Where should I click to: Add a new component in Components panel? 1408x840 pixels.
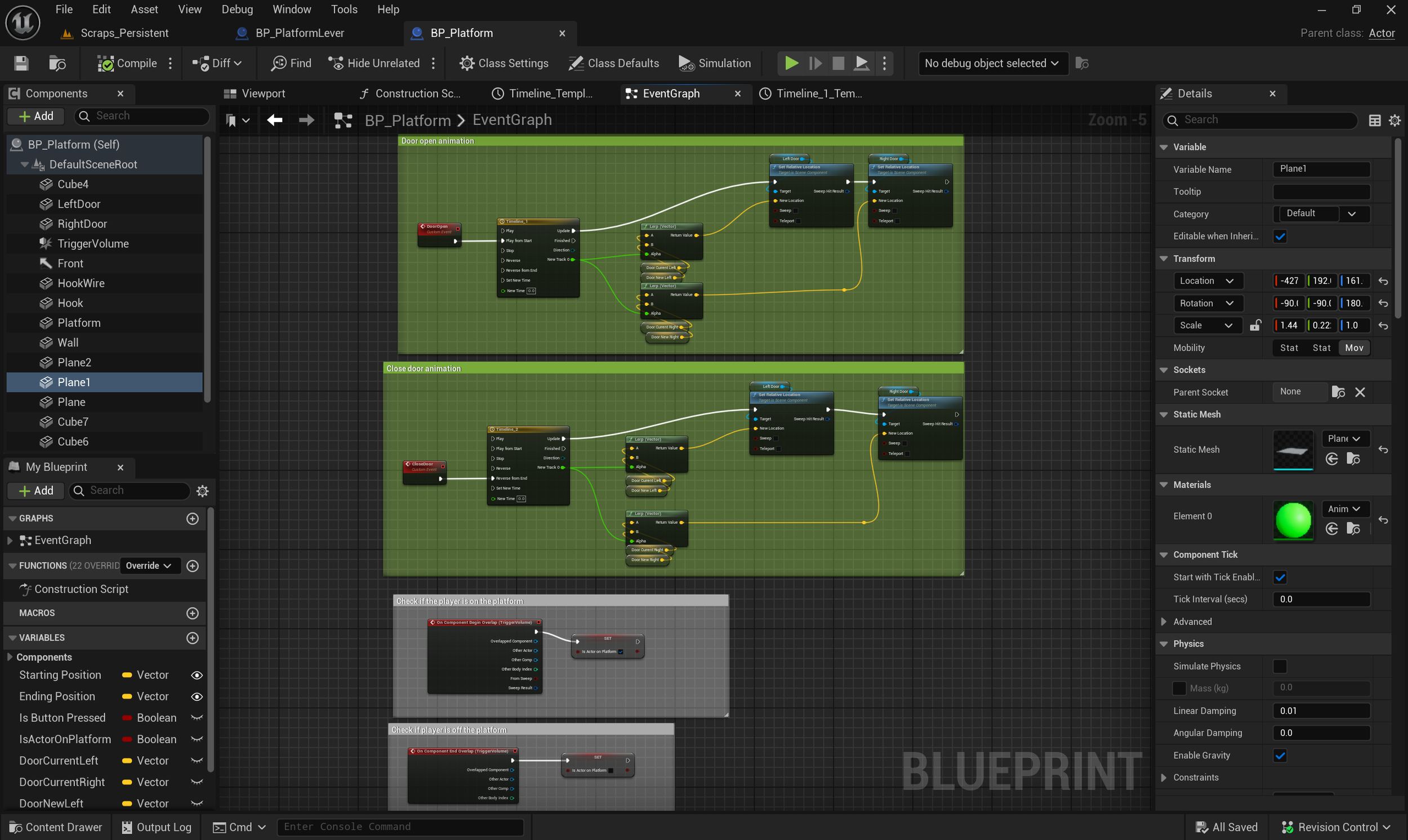(x=36, y=116)
